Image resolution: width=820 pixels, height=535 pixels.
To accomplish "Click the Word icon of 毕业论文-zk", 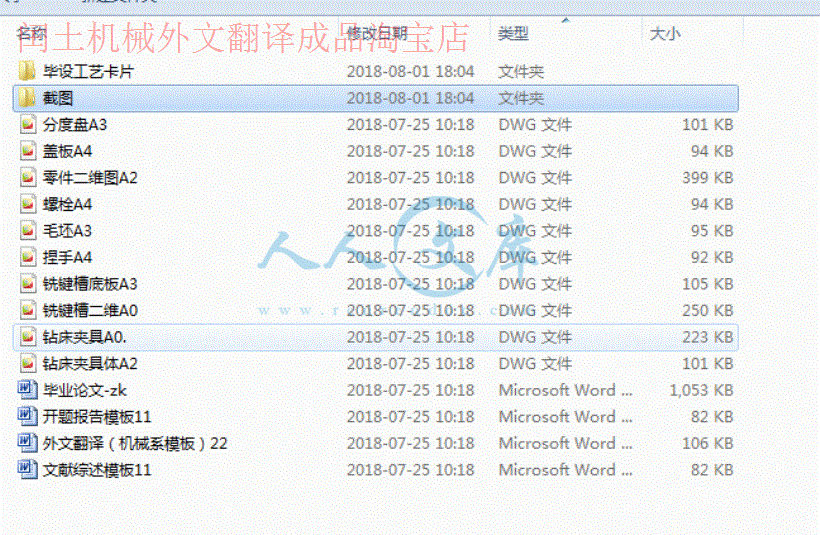I will tap(27, 390).
